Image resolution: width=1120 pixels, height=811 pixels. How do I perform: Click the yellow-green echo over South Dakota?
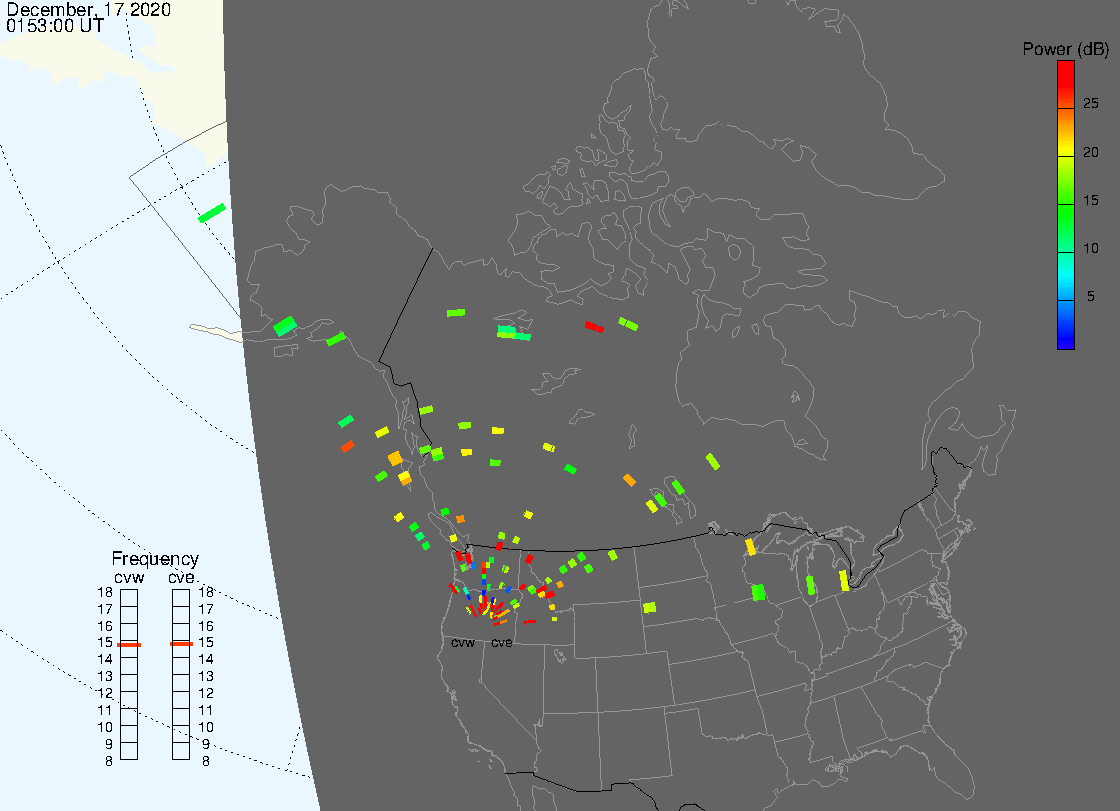pyautogui.click(x=649, y=607)
